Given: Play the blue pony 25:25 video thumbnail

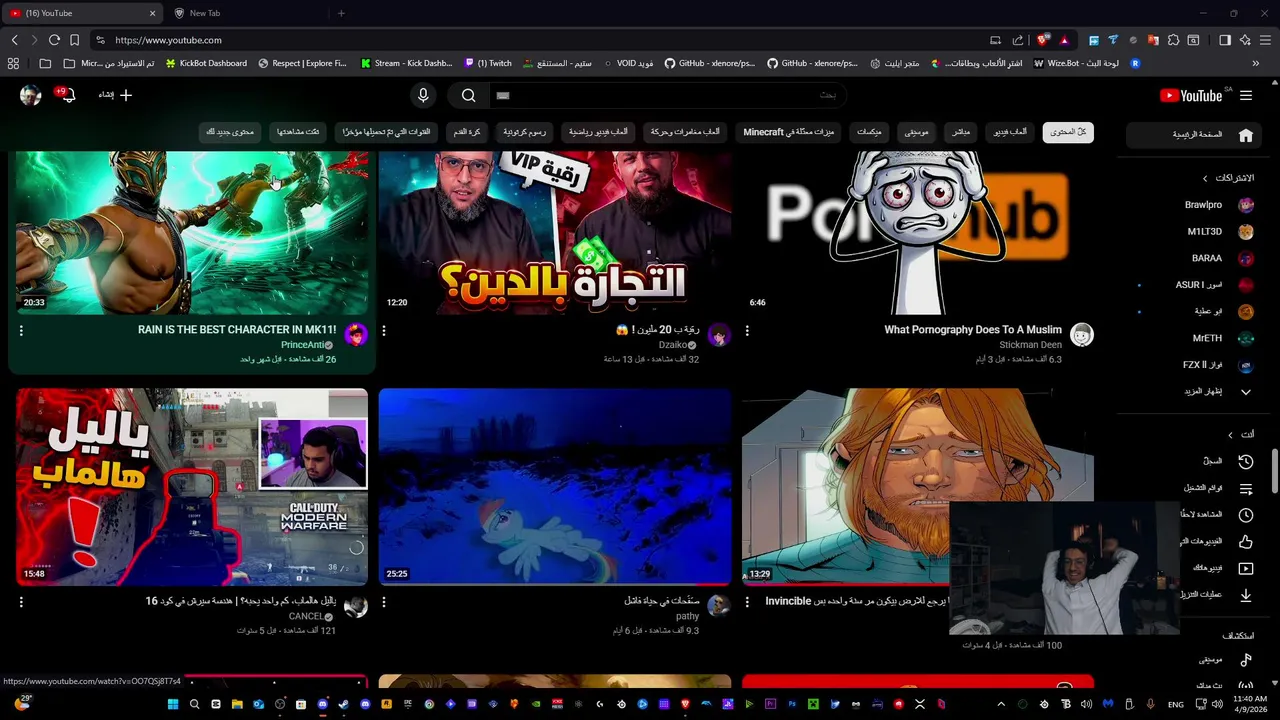Looking at the screenshot, I should click(555, 486).
